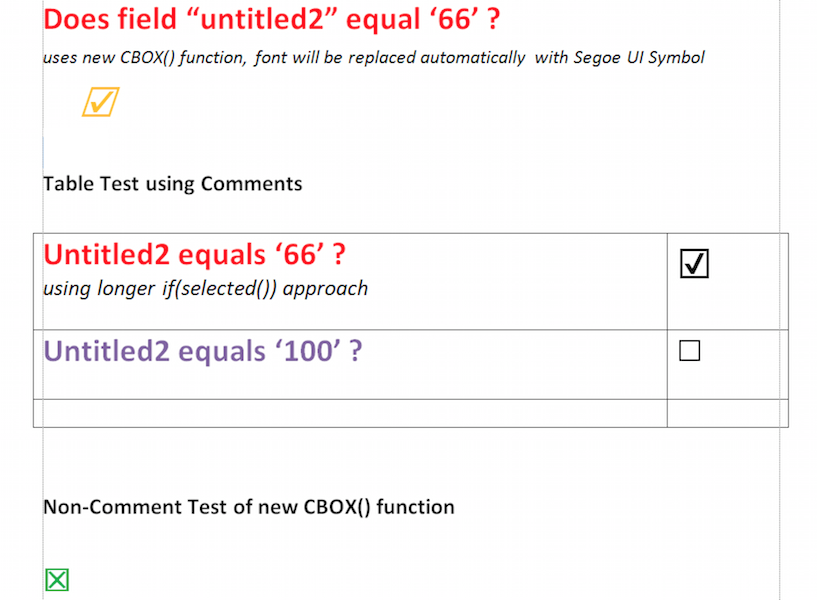Click the word Segoe UI Symbol

tap(639, 57)
